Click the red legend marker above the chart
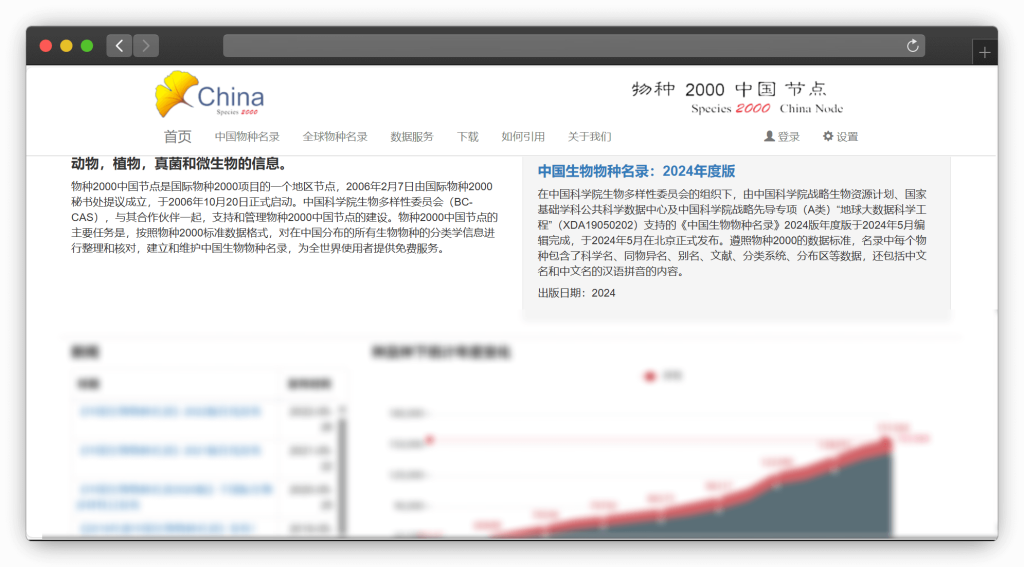Image resolution: width=1024 pixels, height=567 pixels. [650, 376]
